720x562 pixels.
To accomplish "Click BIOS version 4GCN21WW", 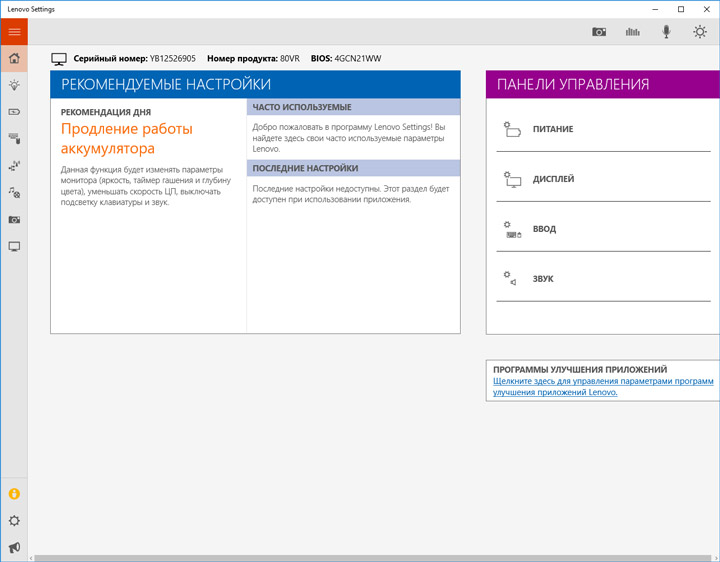I will click(358, 59).
